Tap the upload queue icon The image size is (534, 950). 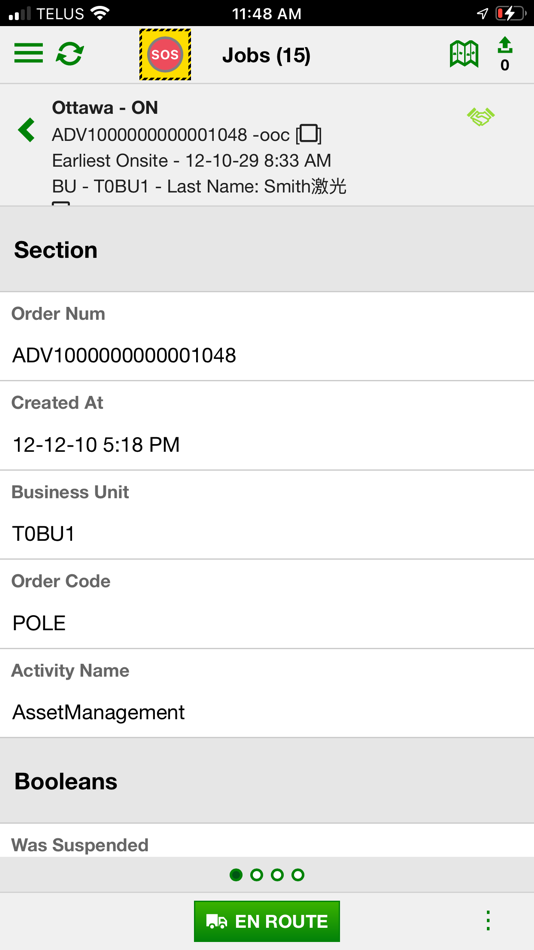coord(505,53)
